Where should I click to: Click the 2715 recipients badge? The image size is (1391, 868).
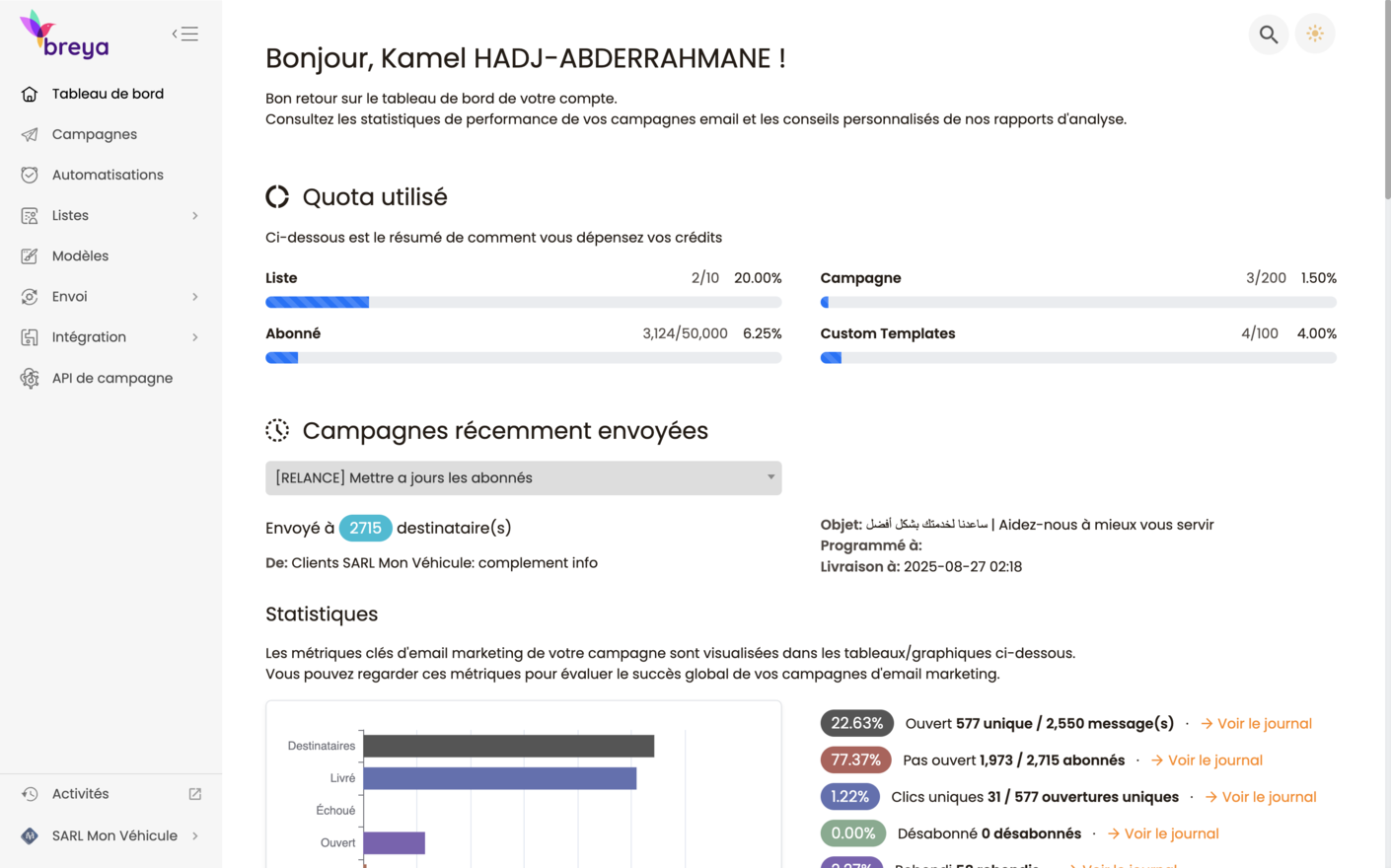365,529
